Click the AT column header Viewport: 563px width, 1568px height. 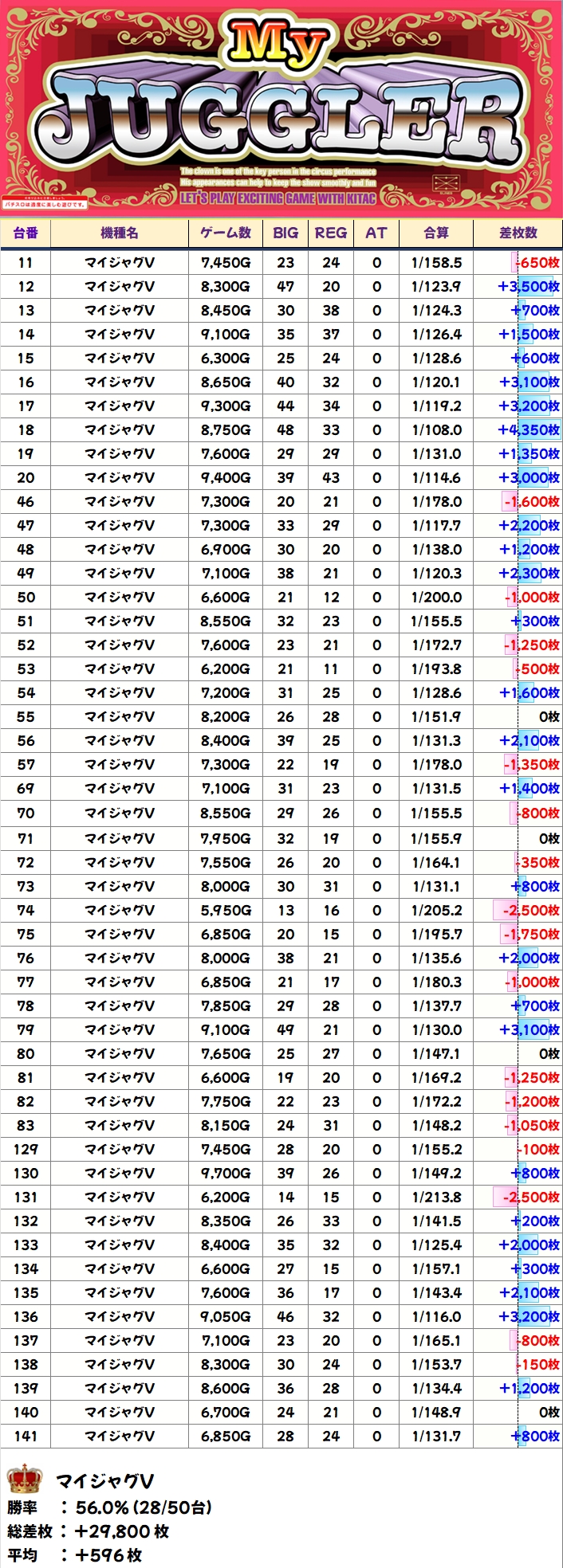tap(376, 233)
